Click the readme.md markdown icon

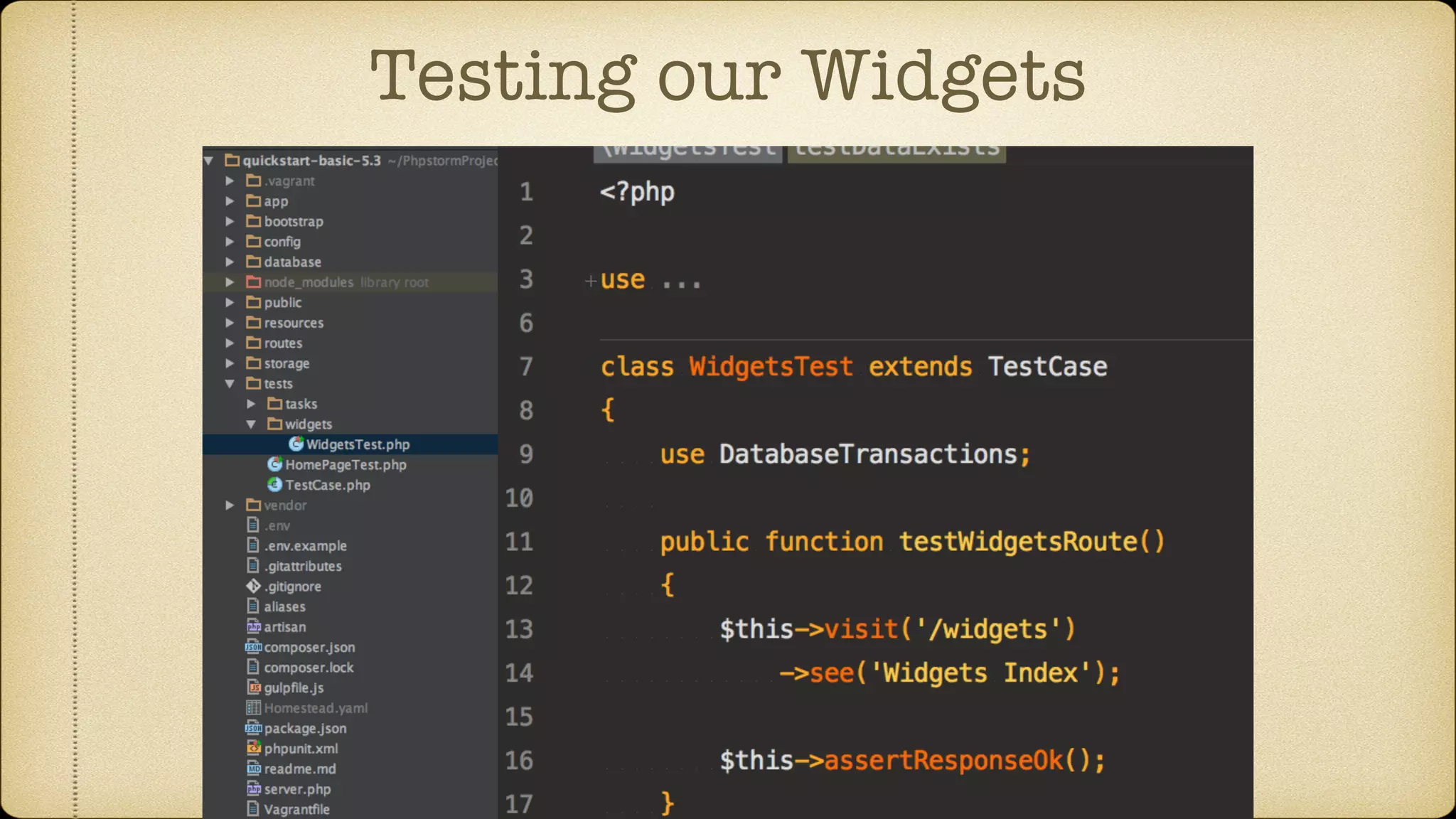[254, 769]
